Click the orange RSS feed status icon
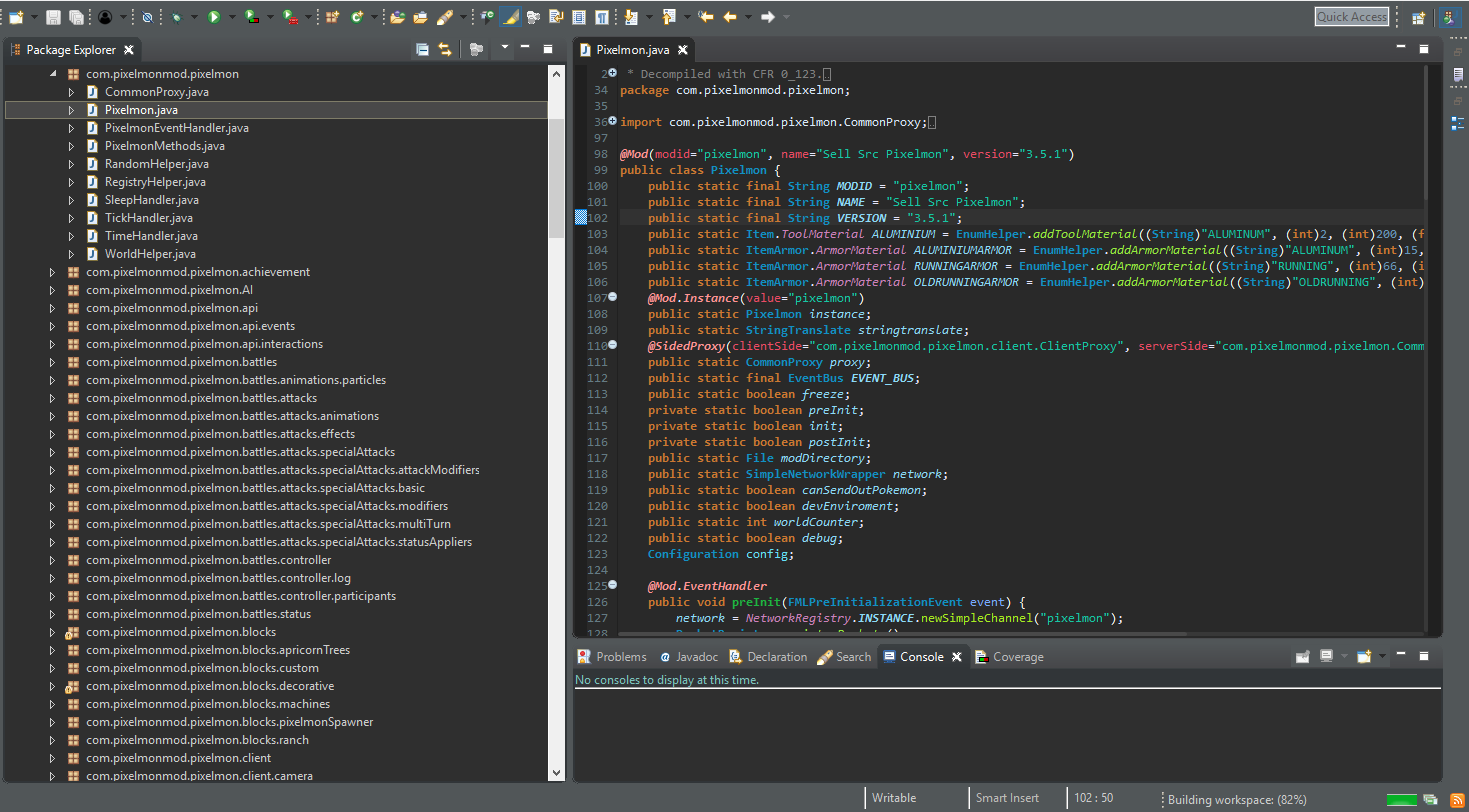The image size is (1469, 812). (1457, 799)
